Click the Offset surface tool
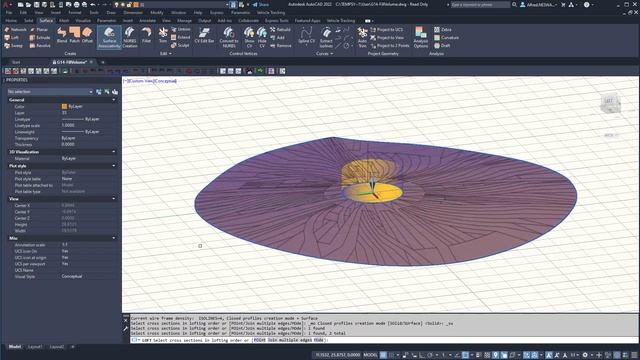The width and height of the screenshot is (640, 360). 87,35
